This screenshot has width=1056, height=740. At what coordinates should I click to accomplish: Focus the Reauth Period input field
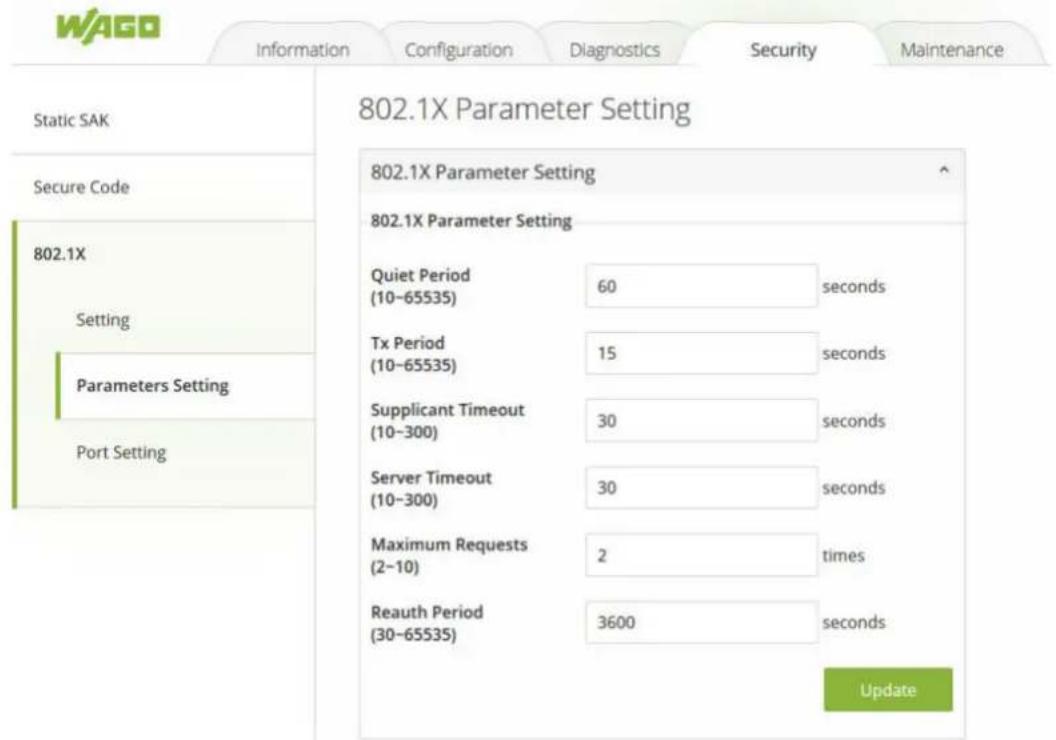click(702, 622)
